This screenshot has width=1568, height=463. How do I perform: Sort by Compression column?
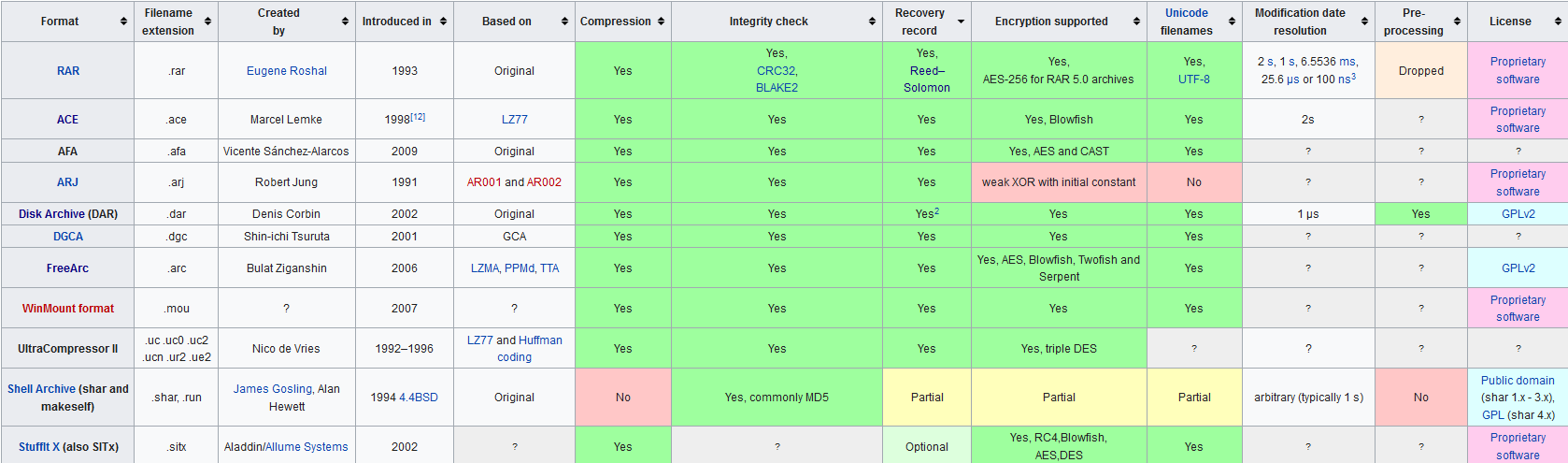tap(661, 22)
